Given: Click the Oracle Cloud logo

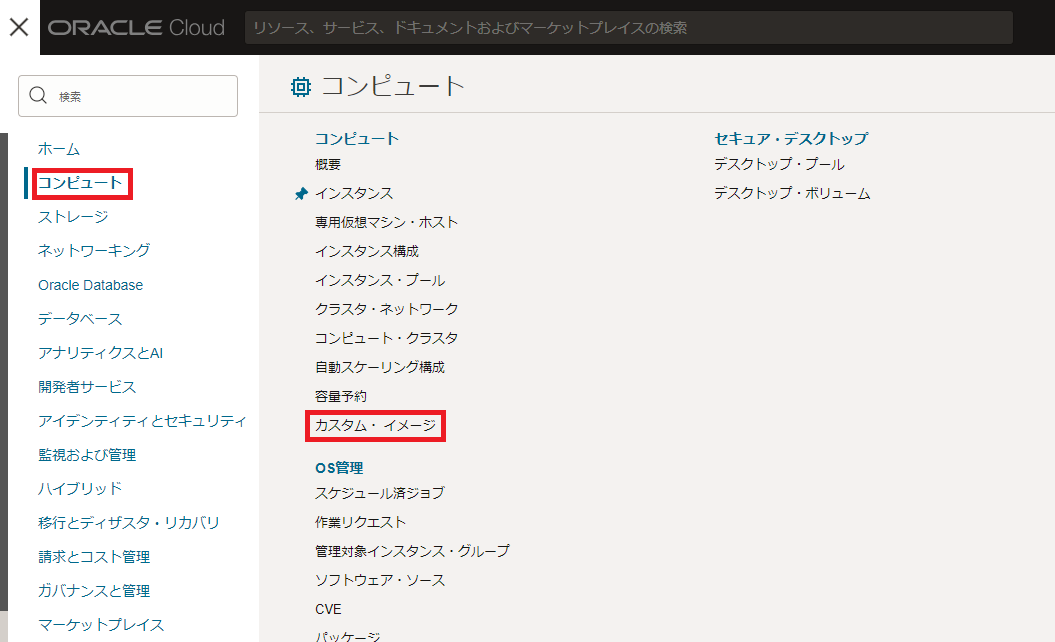Looking at the screenshot, I should point(136,28).
